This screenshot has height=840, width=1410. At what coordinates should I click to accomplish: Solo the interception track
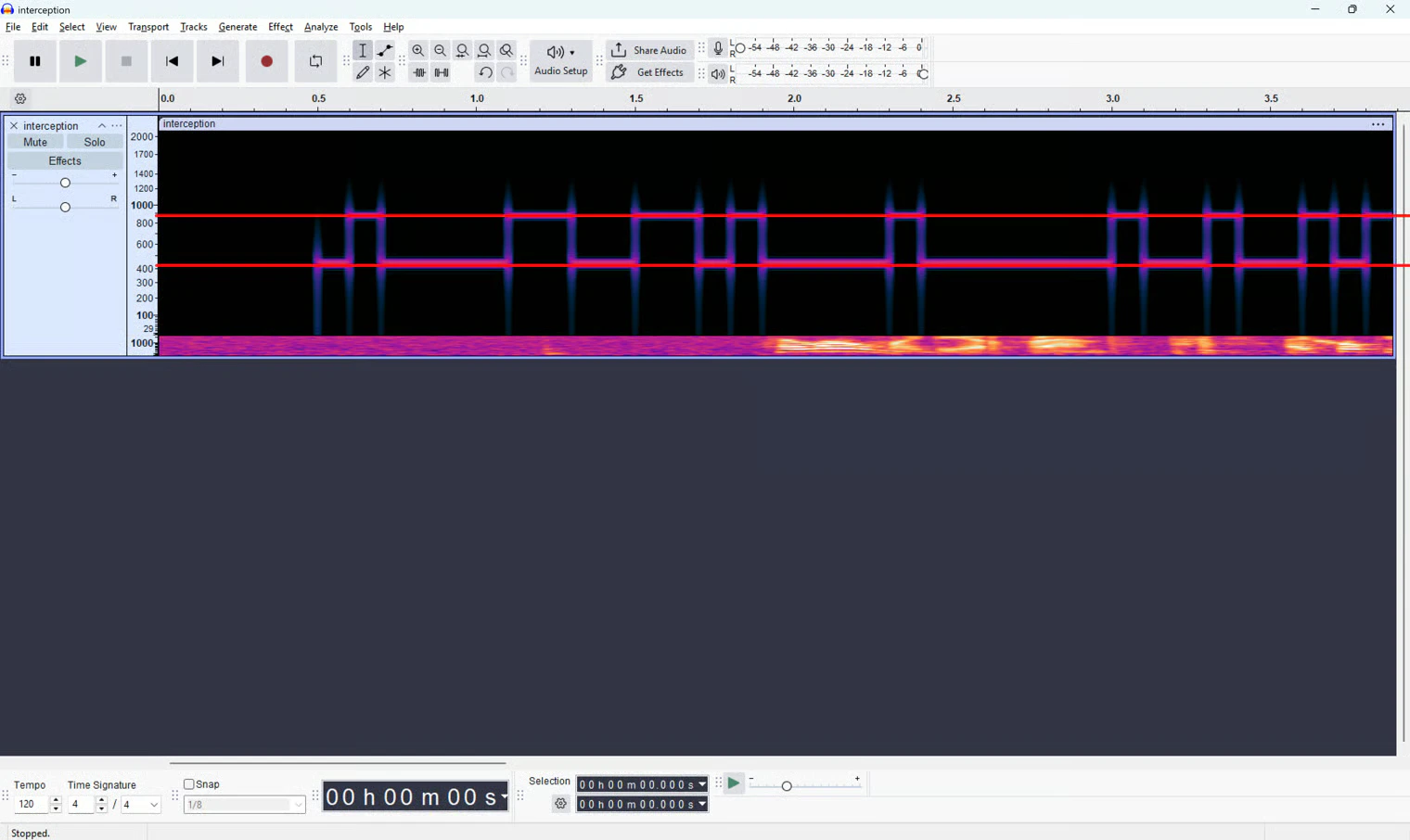click(x=95, y=143)
